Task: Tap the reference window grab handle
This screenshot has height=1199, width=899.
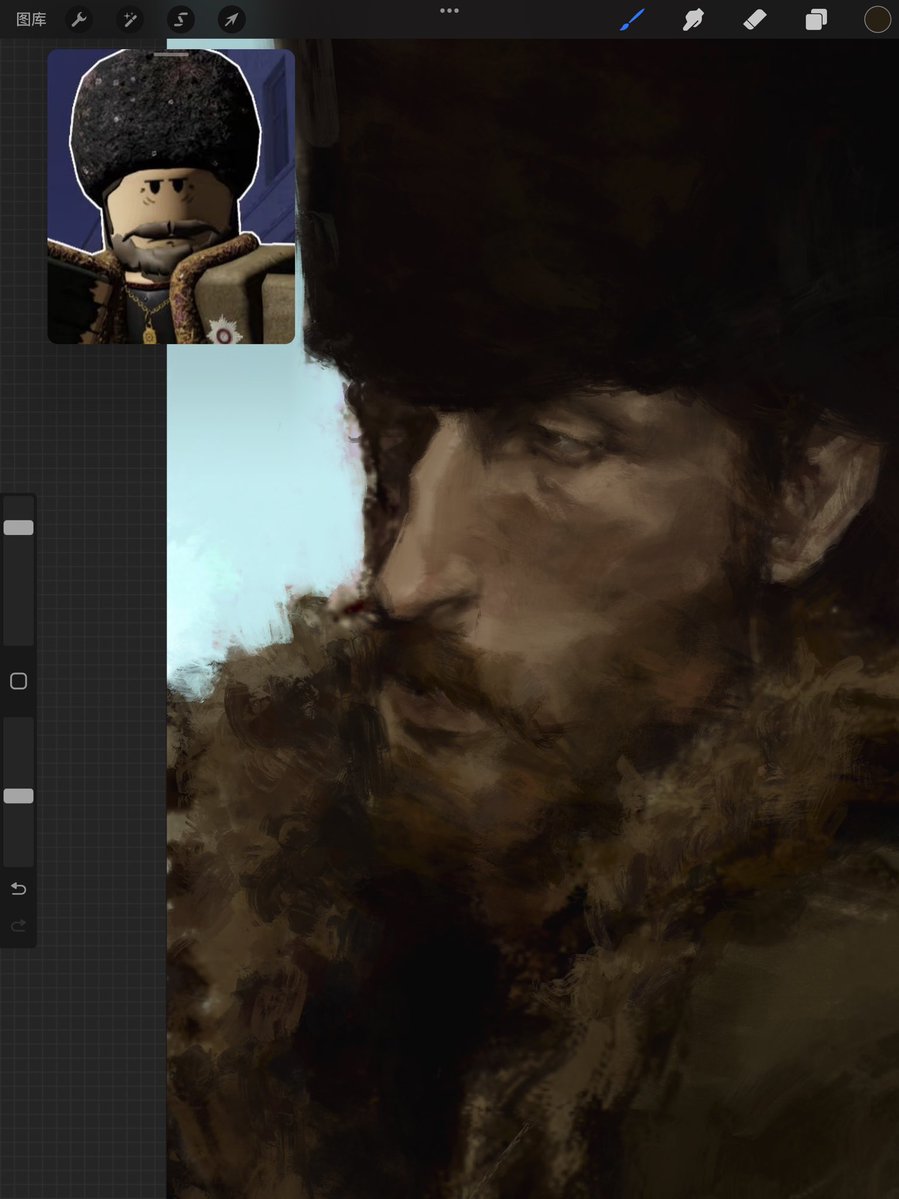Action: tap(171, 54)
